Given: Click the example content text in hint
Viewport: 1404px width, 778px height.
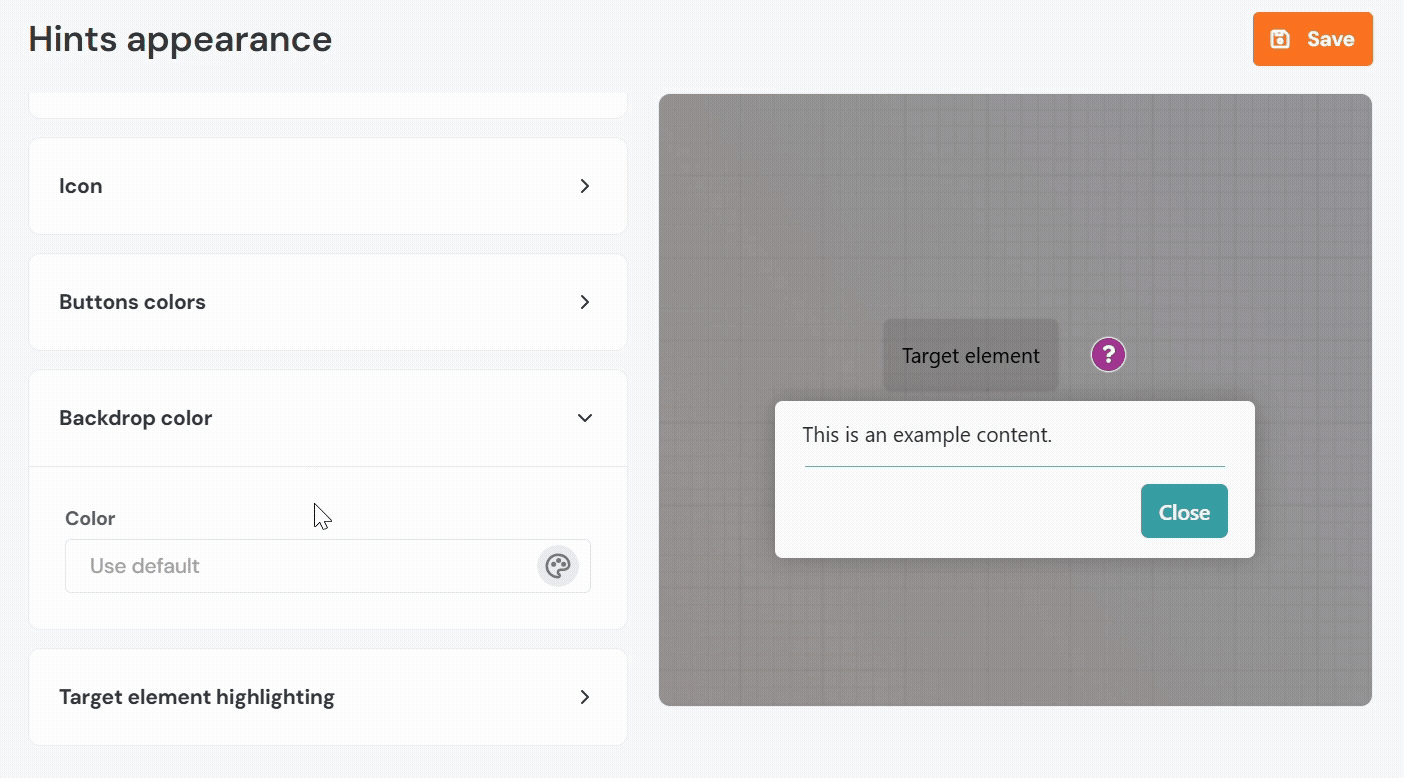Looking at the screenshot, I should (927, 435).
